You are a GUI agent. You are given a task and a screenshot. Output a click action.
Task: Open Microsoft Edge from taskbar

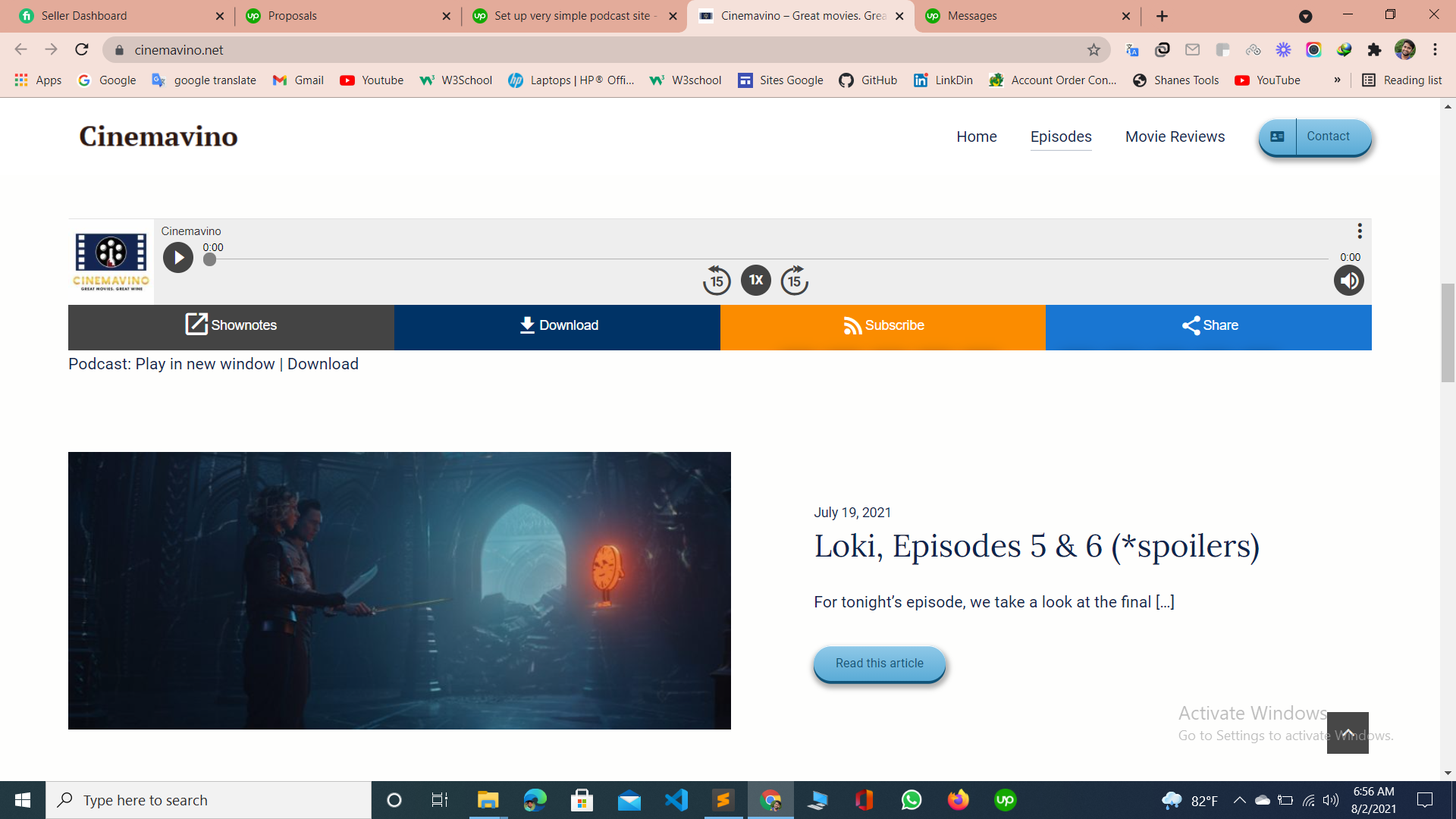pos(535,800)
